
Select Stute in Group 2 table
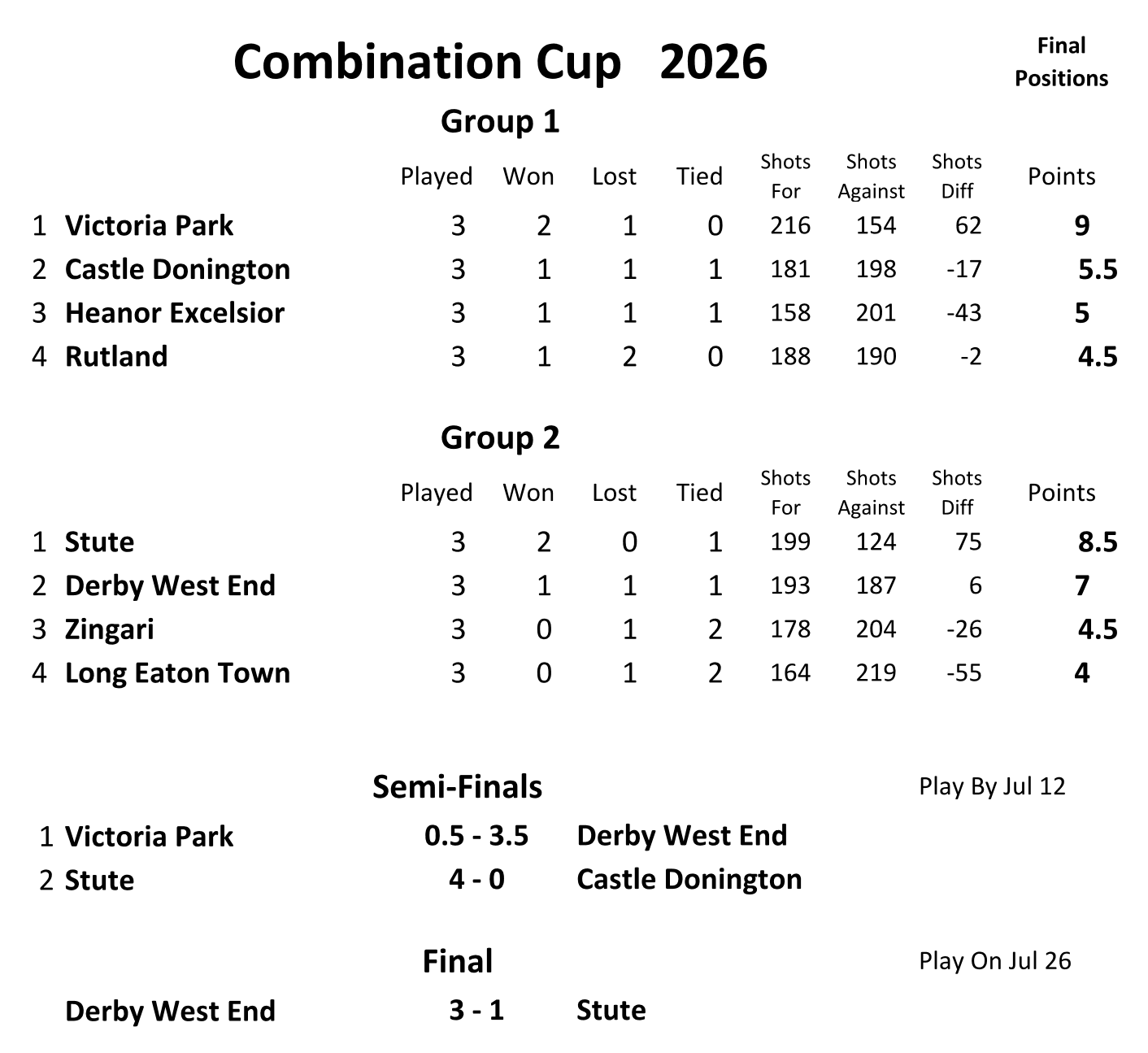[99, 542]
